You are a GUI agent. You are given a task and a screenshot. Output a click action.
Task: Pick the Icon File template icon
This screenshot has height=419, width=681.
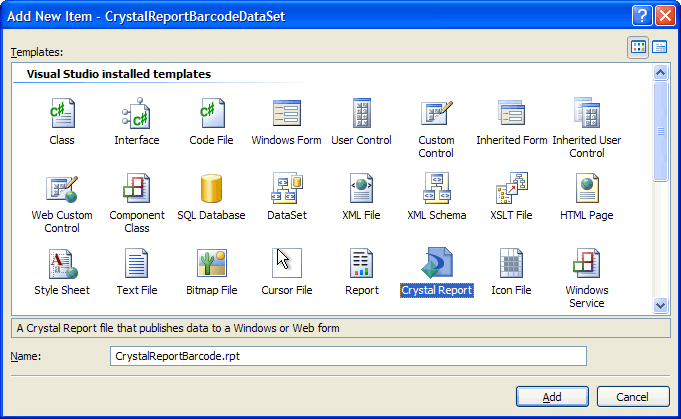(511, 264)
